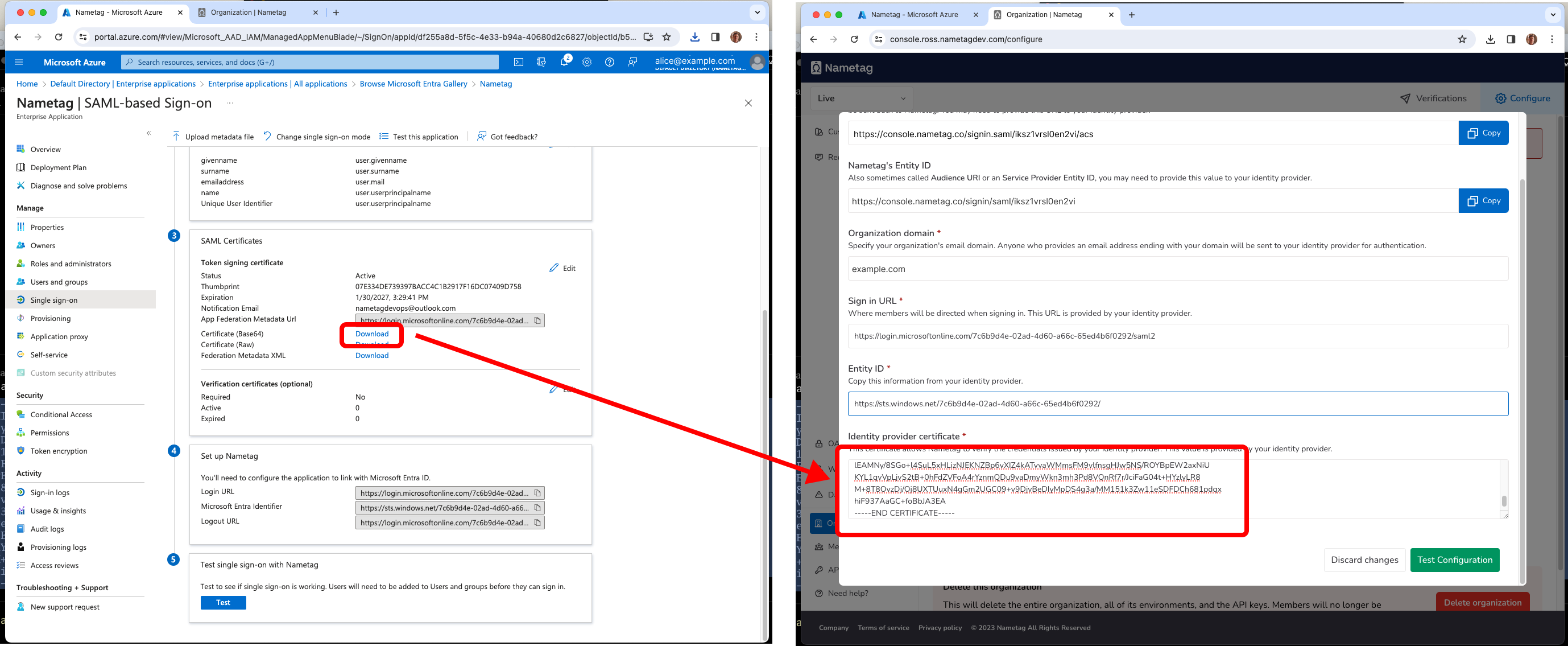Copy Nametag's Entity ID
Viewport: 1568px width, 646px height.
(x=1483, y=200)
